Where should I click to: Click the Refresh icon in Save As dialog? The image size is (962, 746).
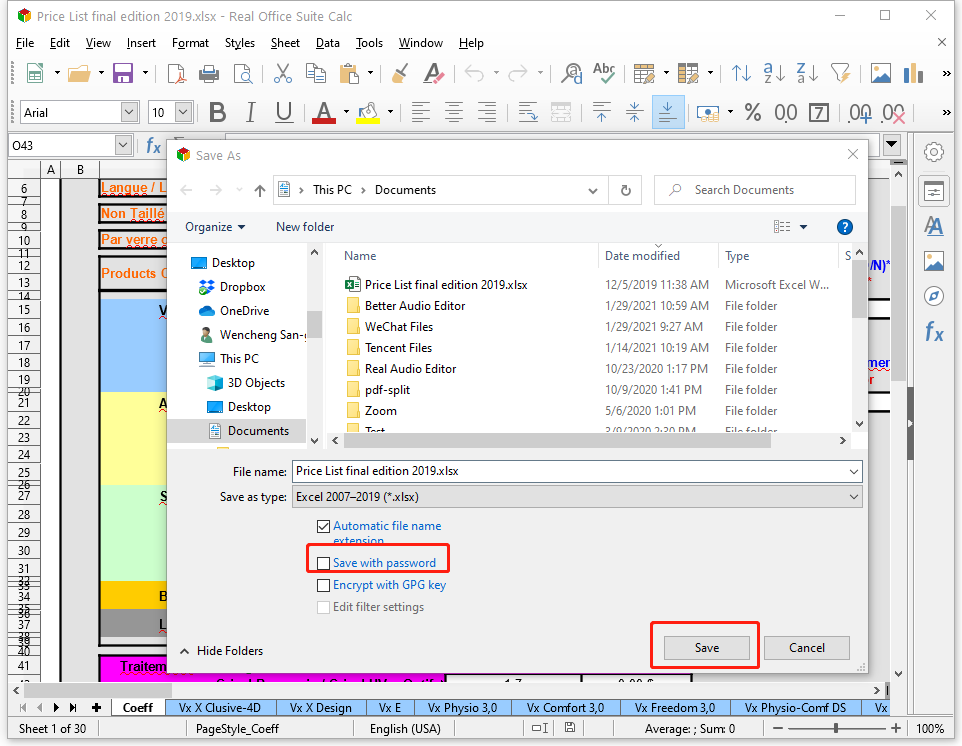click(626, 190)
